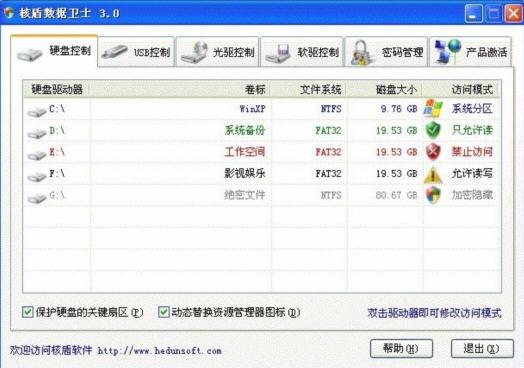Click the WinXP volume label
This screenshot has height=368, width=524.
click(x=252, y=109)
